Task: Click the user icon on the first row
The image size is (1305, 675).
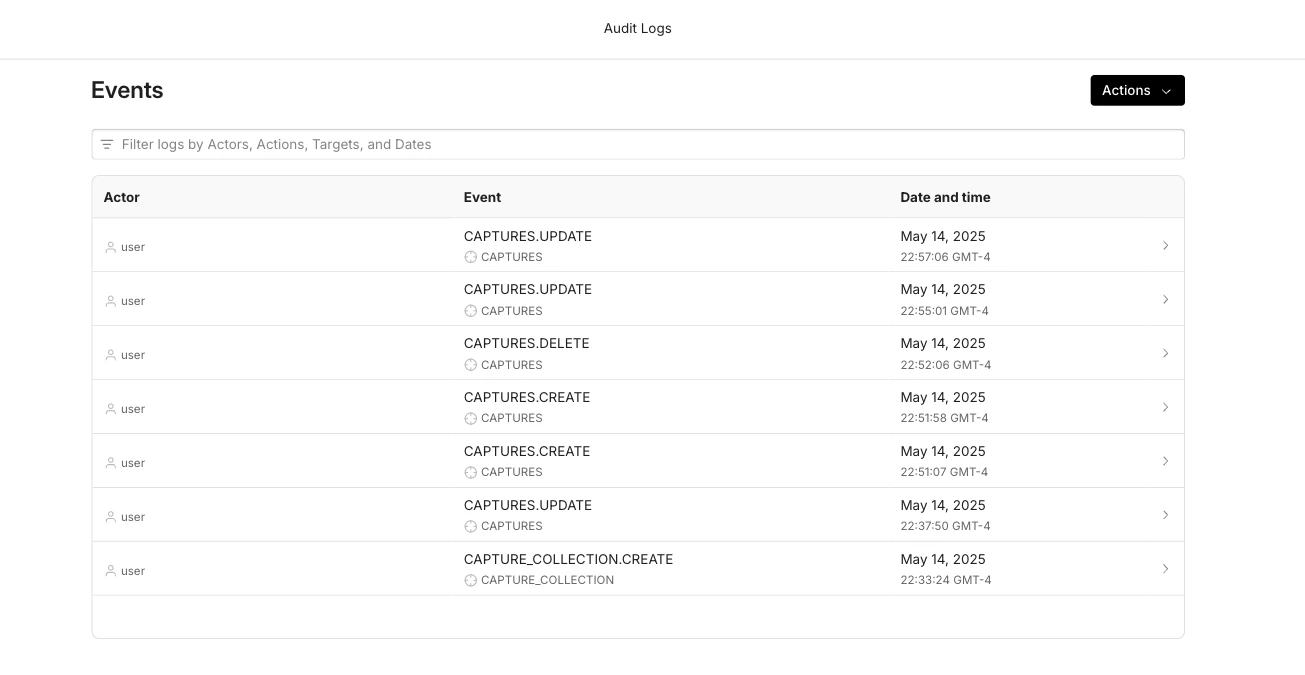Action: (110, 246)
